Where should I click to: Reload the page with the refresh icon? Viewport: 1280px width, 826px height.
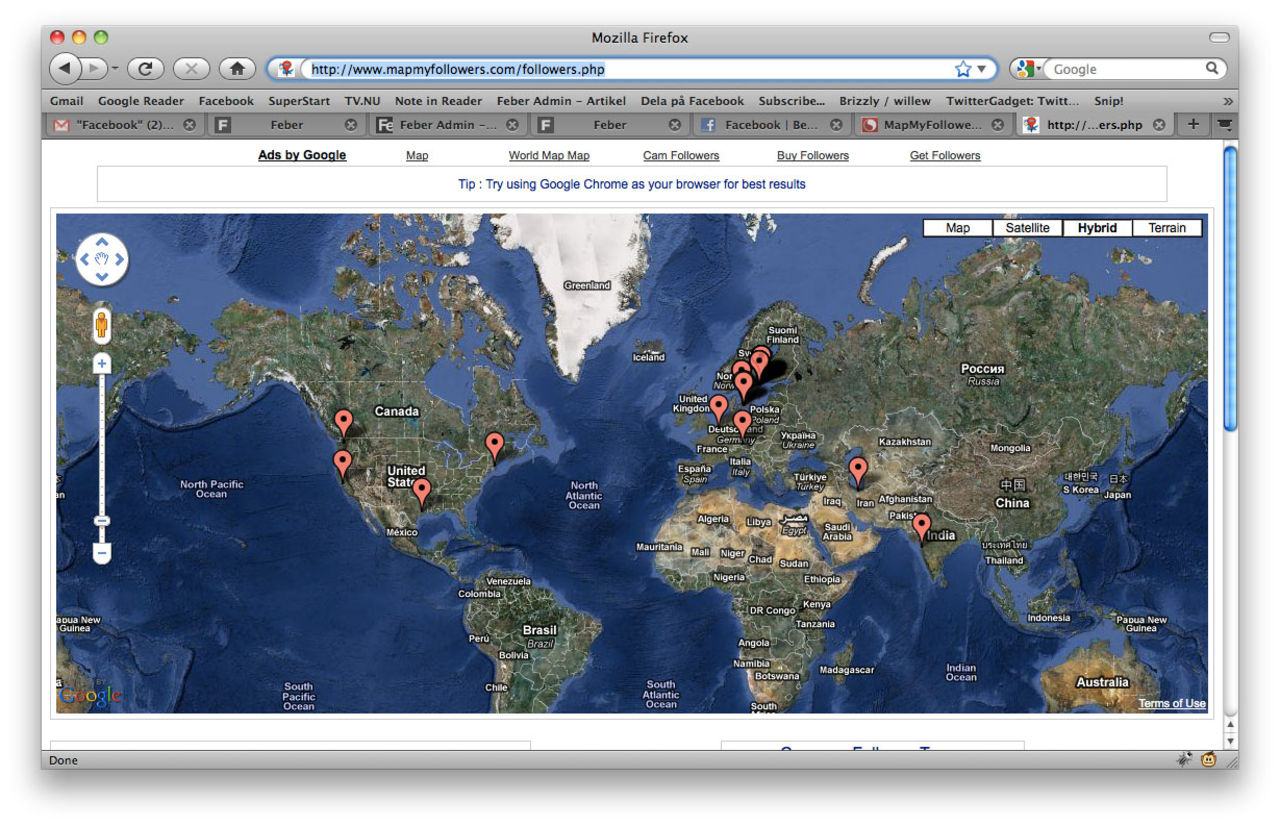point(145,68)
